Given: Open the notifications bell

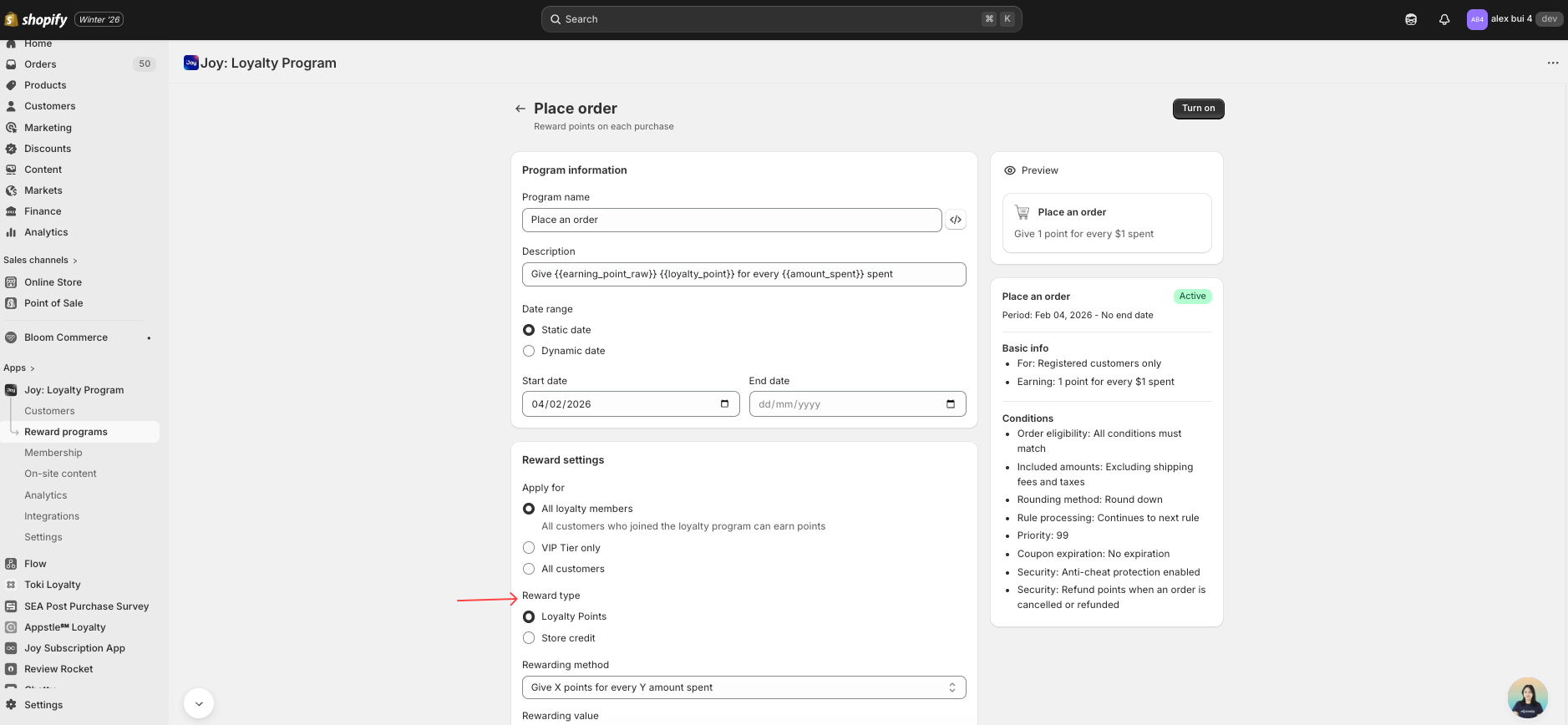Looking at the screenshot, I should (1444, 19).
